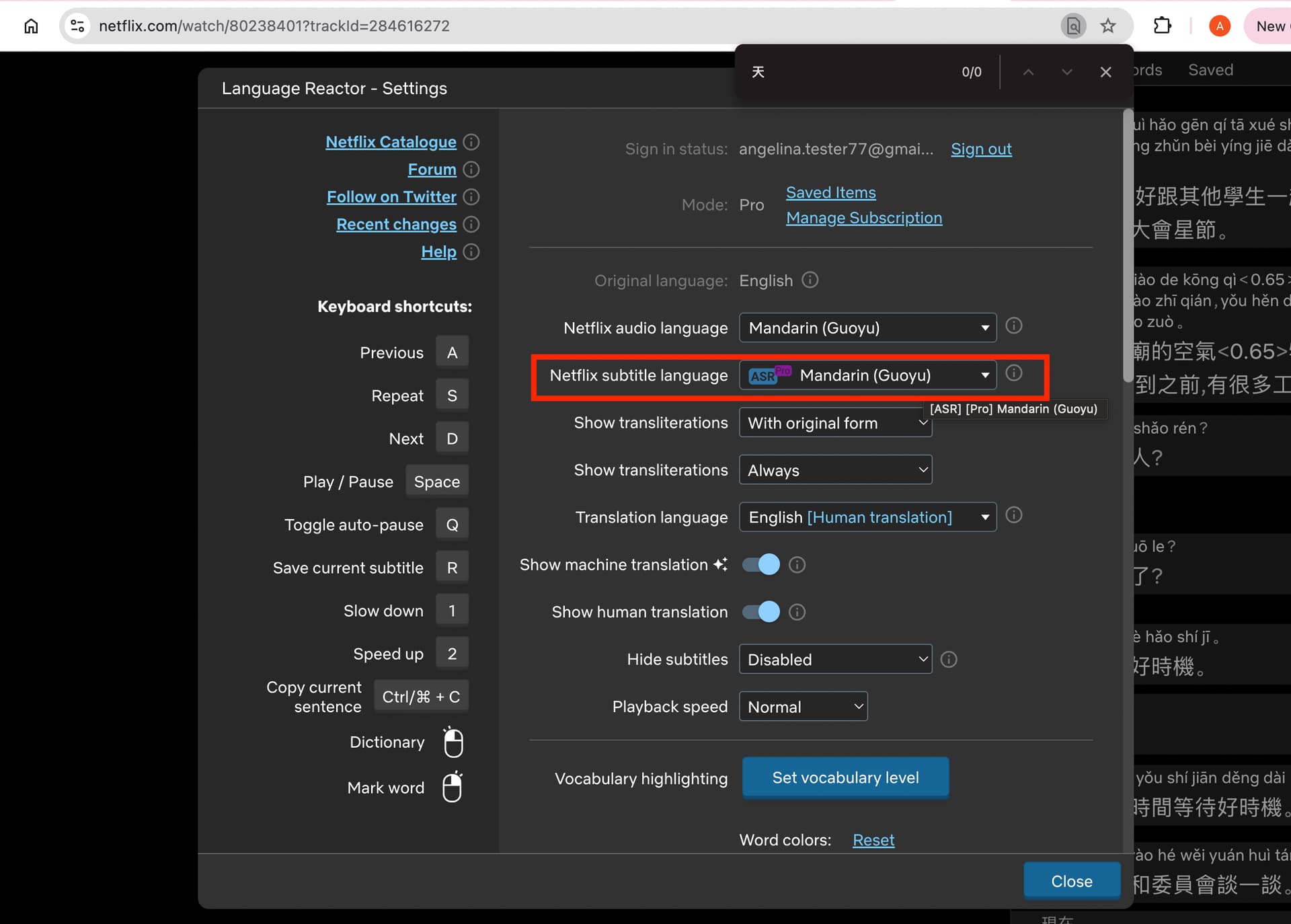Click Set vocabulary level button
The image size is (1291, 924).
click(x=845, y=777)
